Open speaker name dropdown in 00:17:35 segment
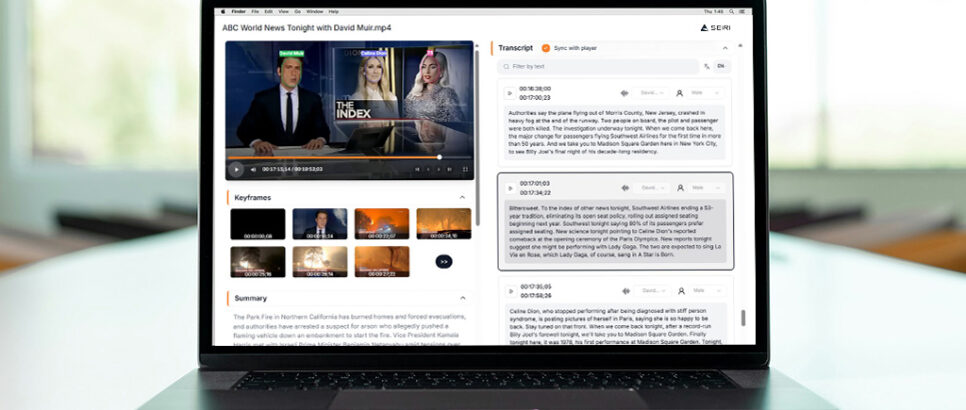Screen dimensions: 966x410 [654, 291]
